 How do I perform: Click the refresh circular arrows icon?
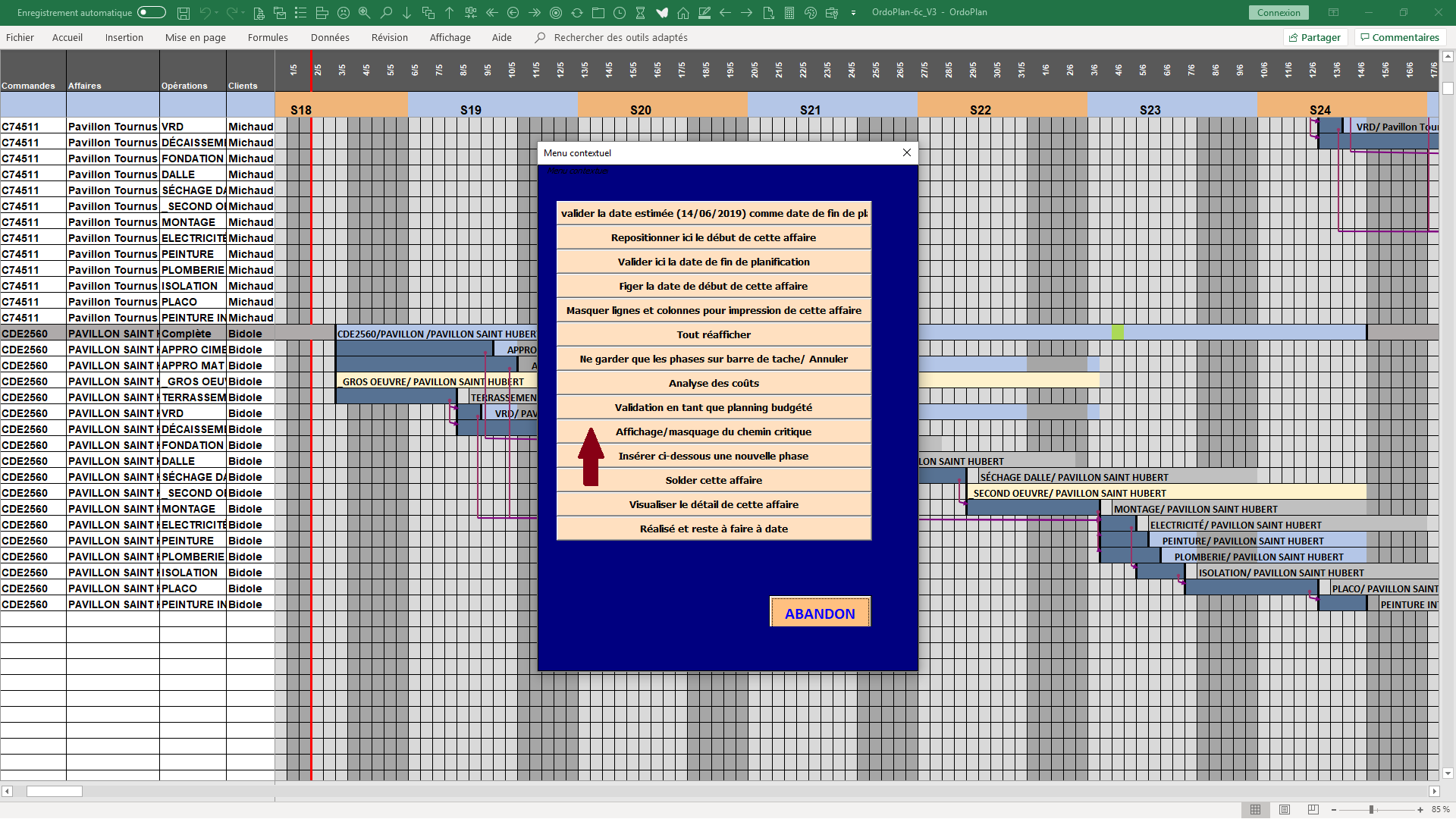pyautogui.click(x=577, y=12)
